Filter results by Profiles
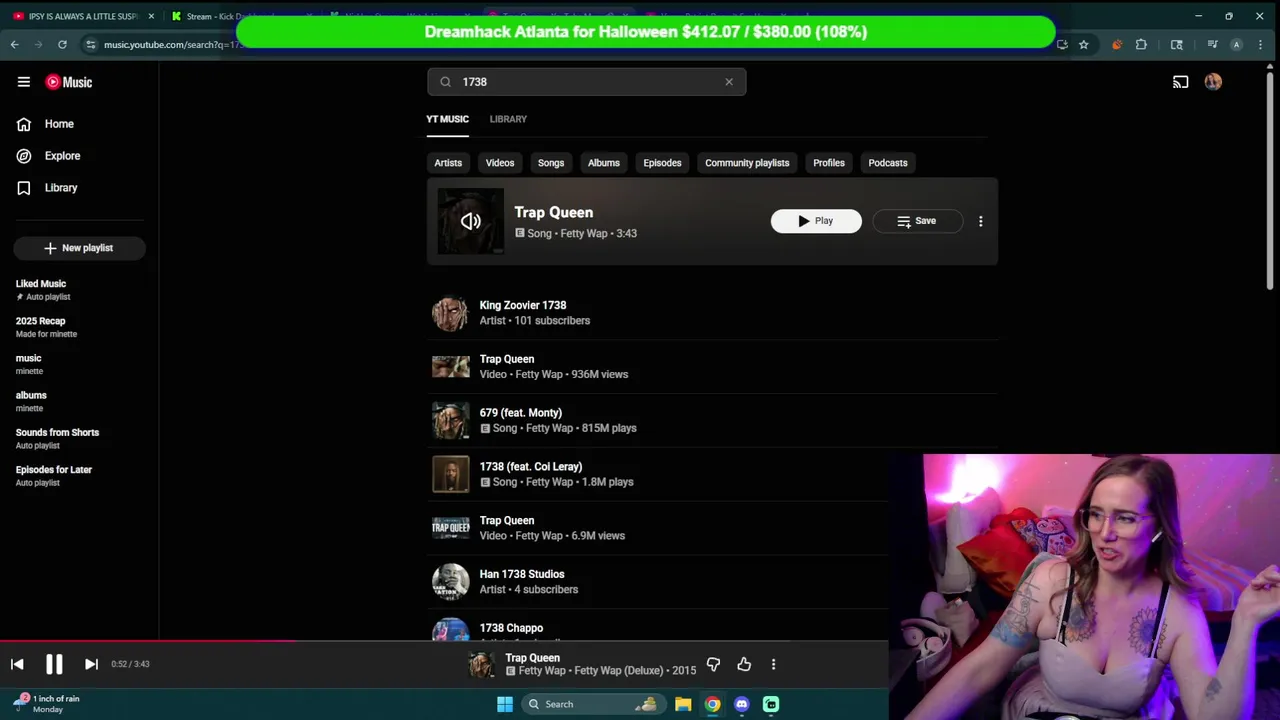Viewport: 1280px width, 720px height. click(x=829, y=163)
